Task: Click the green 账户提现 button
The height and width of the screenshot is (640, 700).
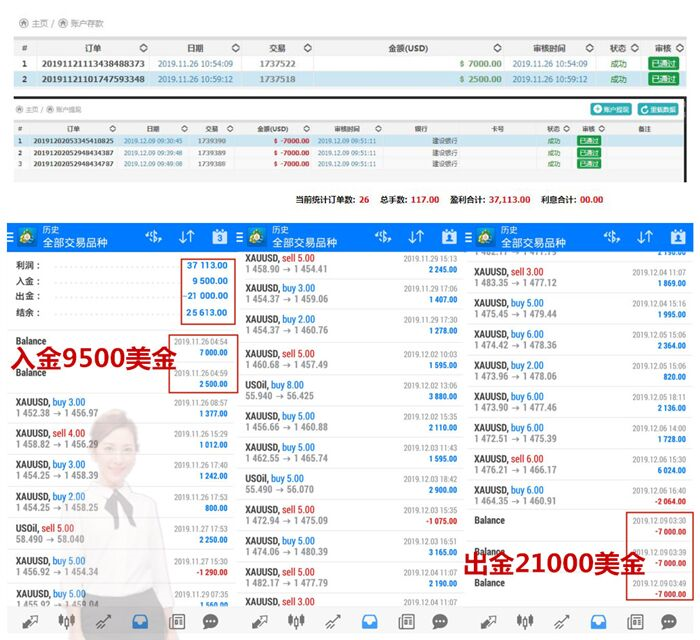Action: pyautogui.click(x=611, y=109)
